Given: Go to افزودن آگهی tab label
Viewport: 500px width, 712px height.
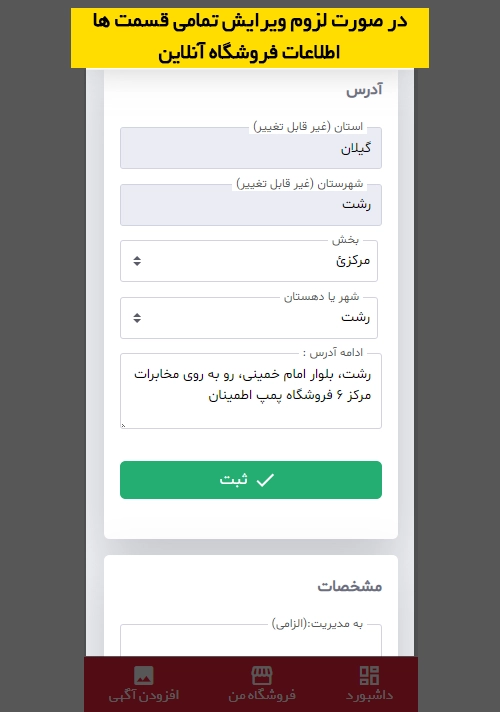Looking at the screenshot, I should 144,695.
